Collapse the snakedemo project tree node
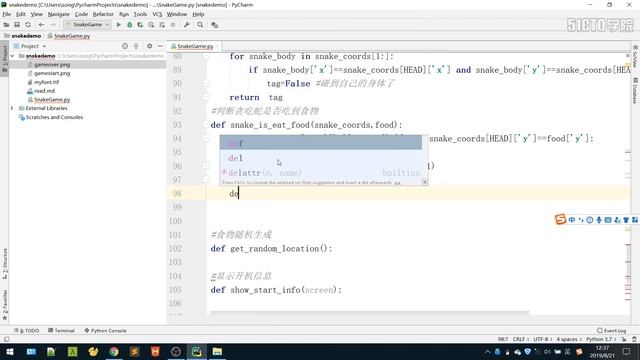Screen dimensions: 640x360 [x=12, y=56]
